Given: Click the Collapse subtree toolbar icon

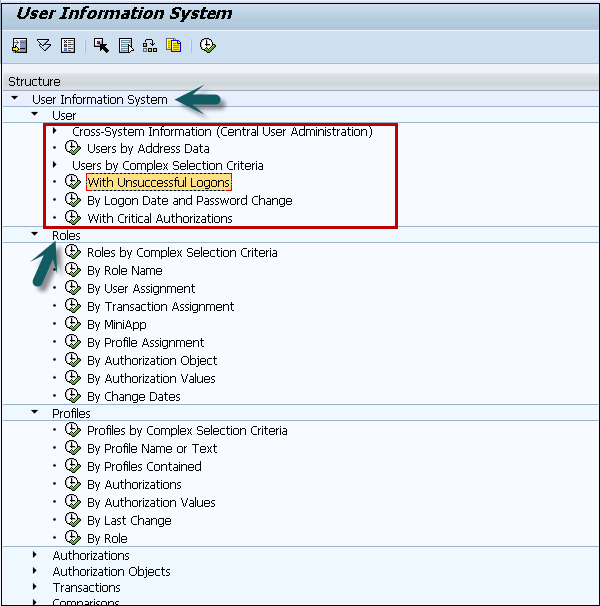Looking at the screenshot, I should coord(44,45).
